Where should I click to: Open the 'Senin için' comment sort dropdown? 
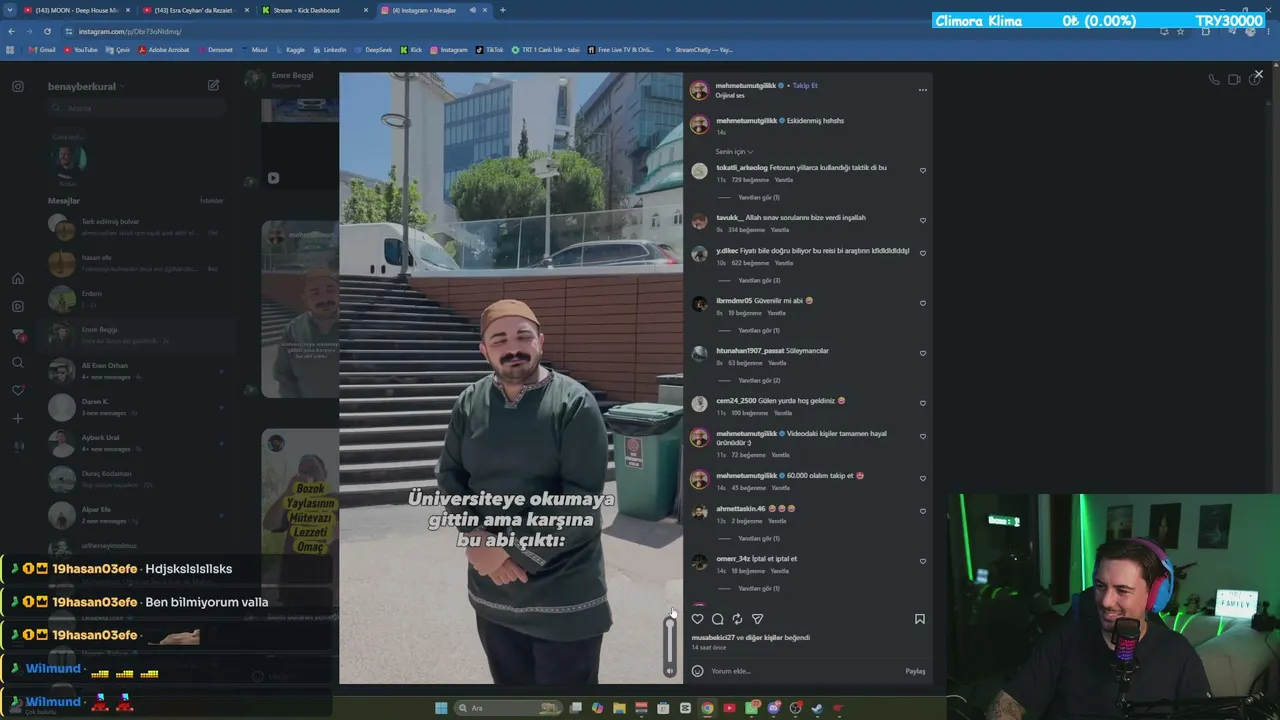[x=734, y=152]
